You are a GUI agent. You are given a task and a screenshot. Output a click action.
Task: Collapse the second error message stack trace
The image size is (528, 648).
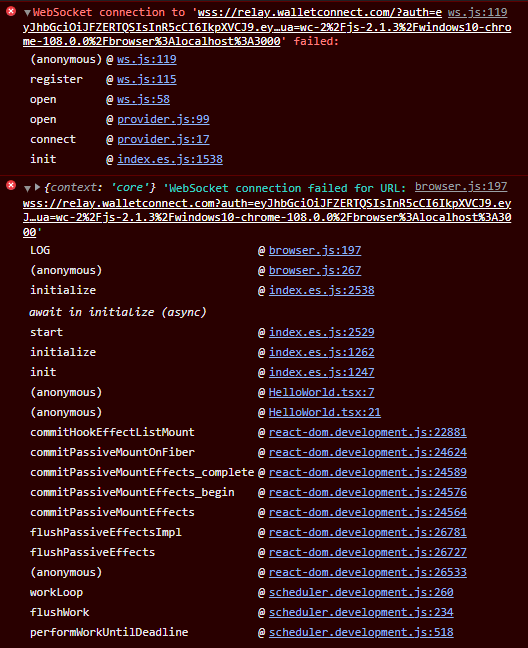[x=27, y=188]
